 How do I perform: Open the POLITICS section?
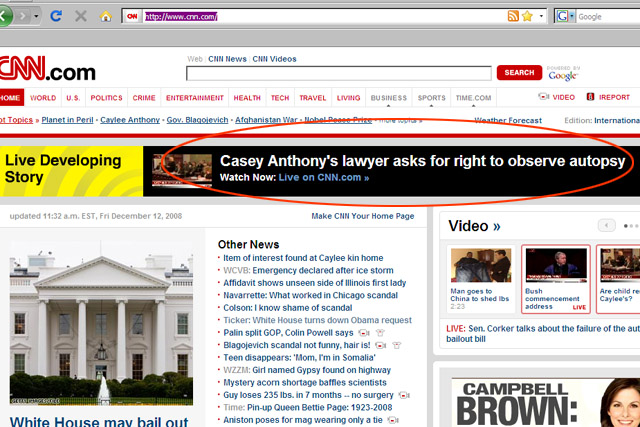click(x=106, y=98)
